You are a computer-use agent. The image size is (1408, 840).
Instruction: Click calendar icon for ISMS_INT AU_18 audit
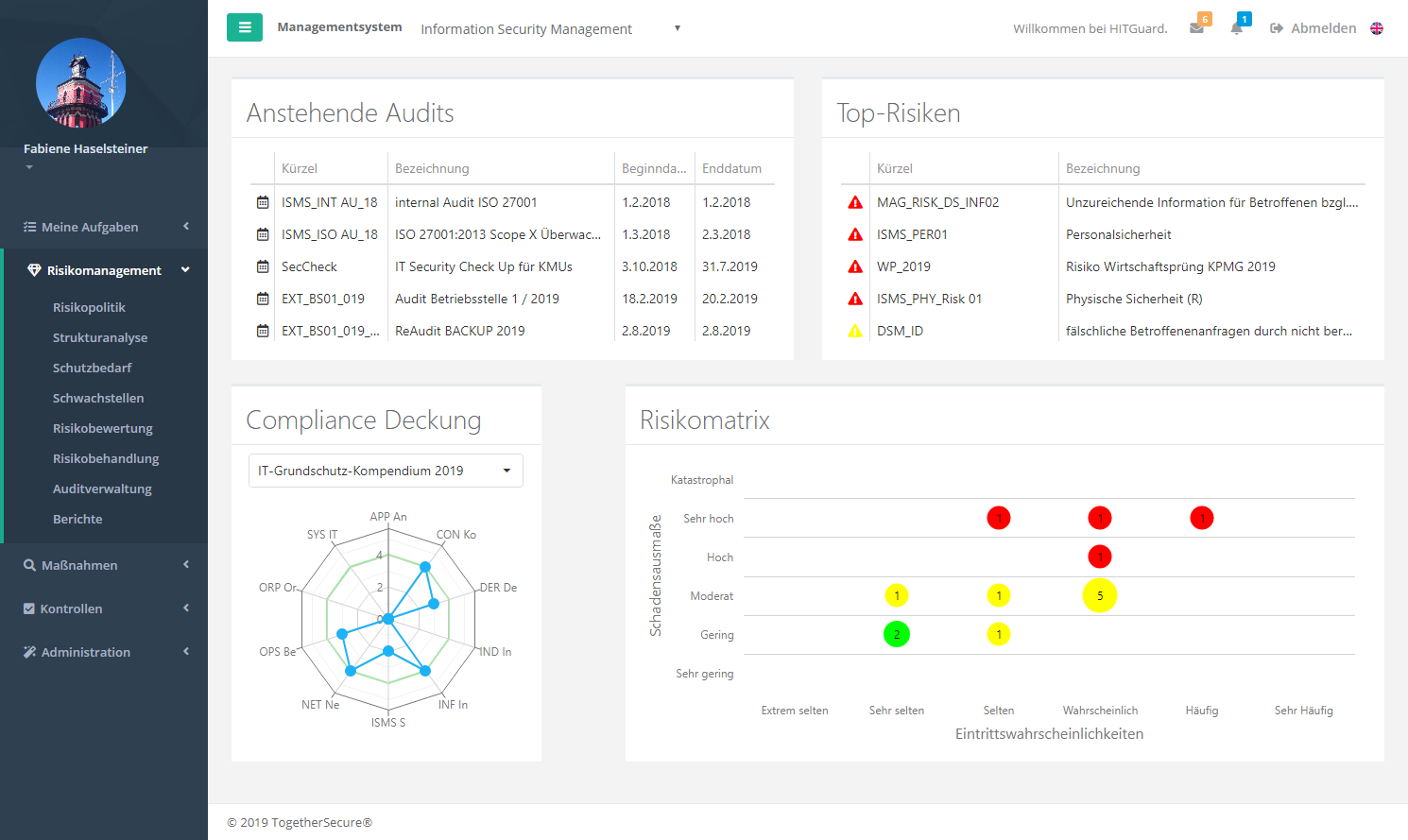click(x=263, y=202)
